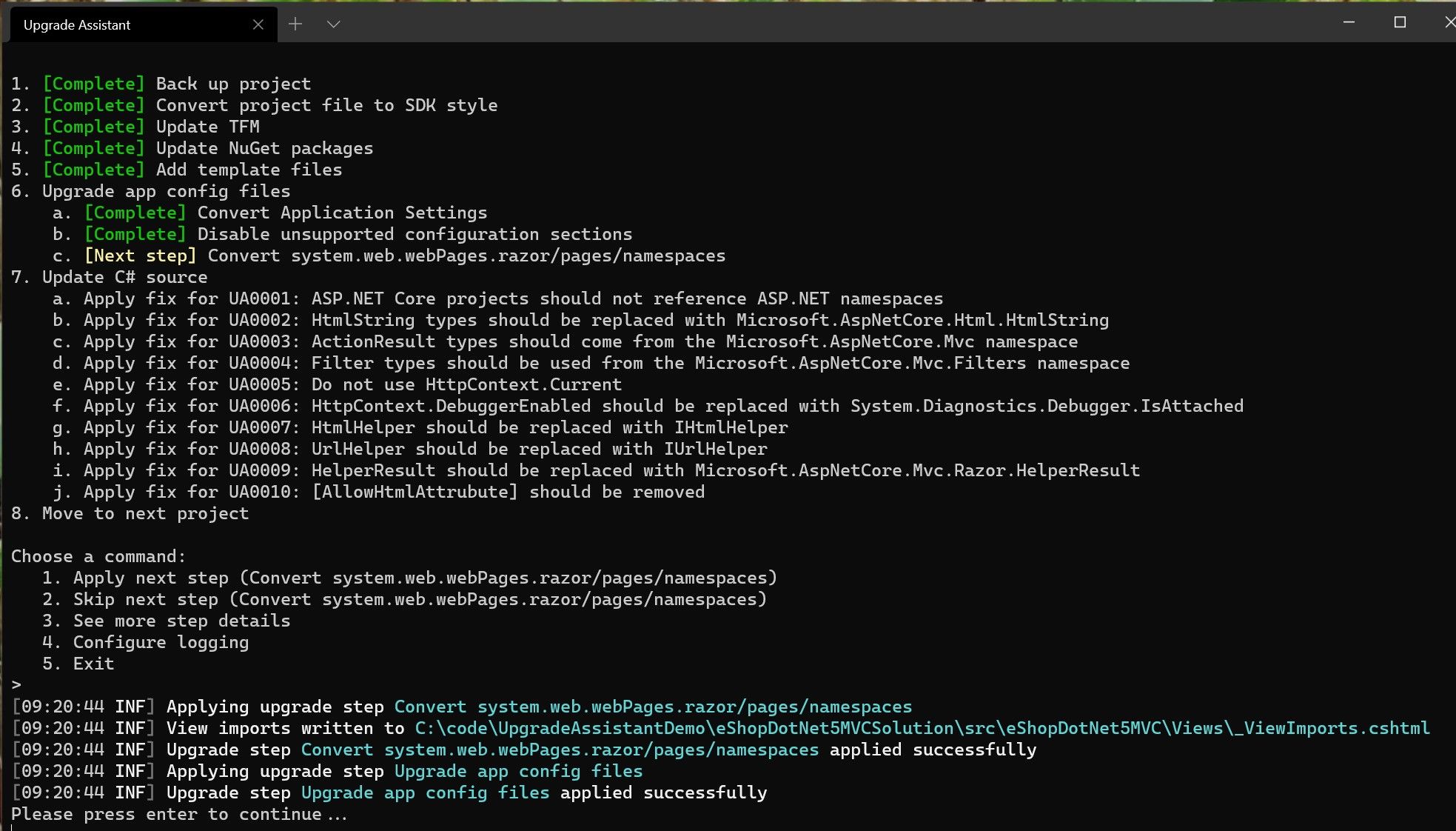Choose See more step details
The image size is (1456, 831).
[181, 621]
